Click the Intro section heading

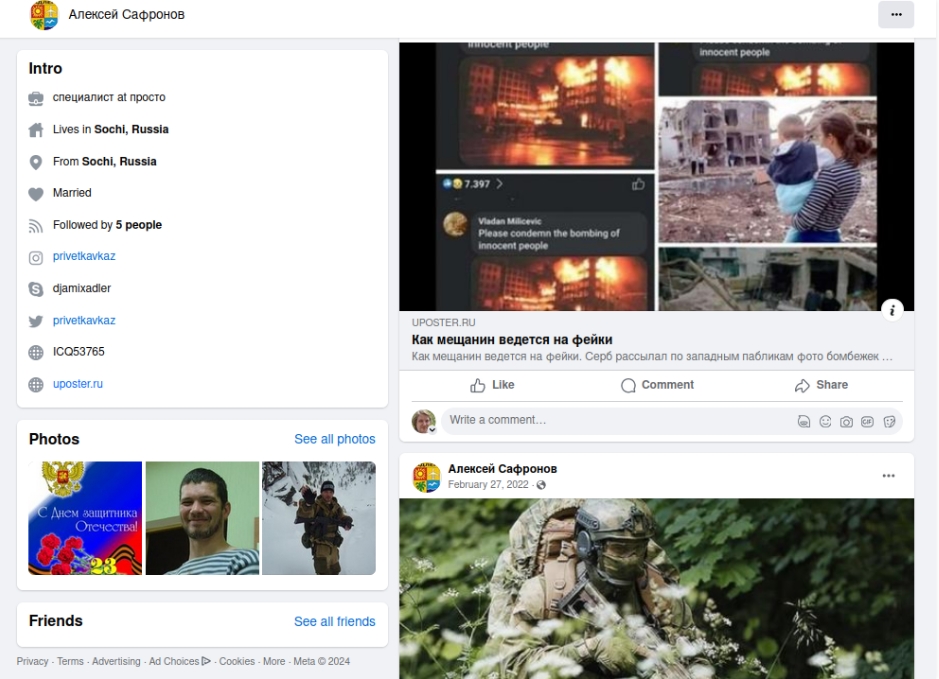click(x=46, y=69)
